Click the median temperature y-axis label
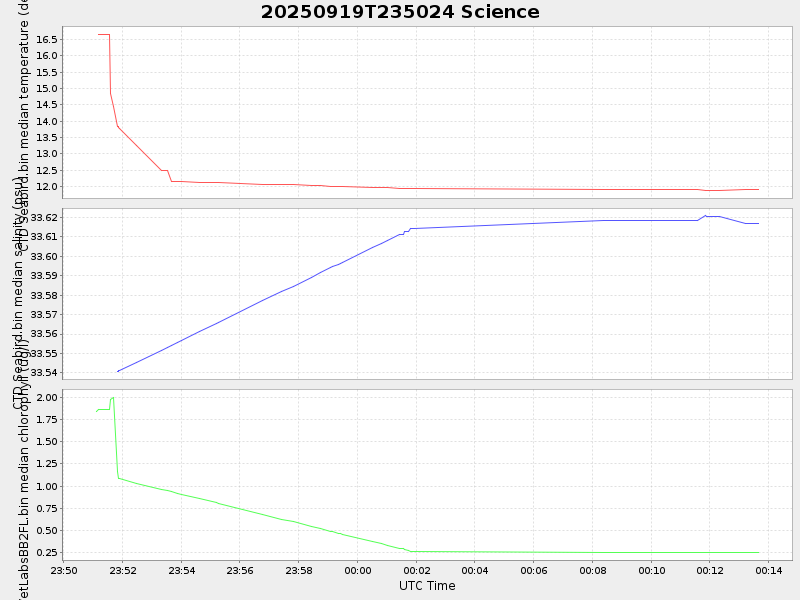 tap(24, 100)
